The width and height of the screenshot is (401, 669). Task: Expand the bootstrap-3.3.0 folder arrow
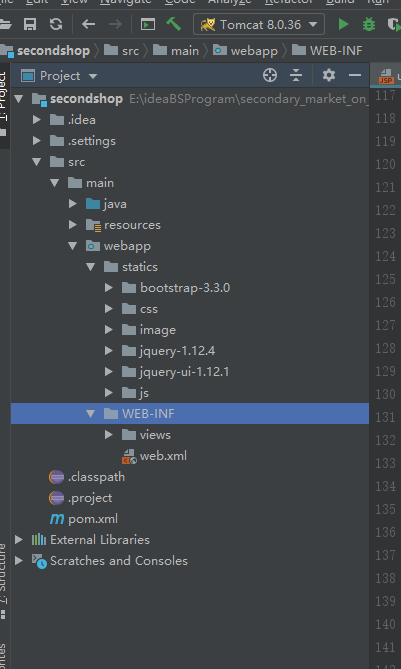click(x=109, y=288)
